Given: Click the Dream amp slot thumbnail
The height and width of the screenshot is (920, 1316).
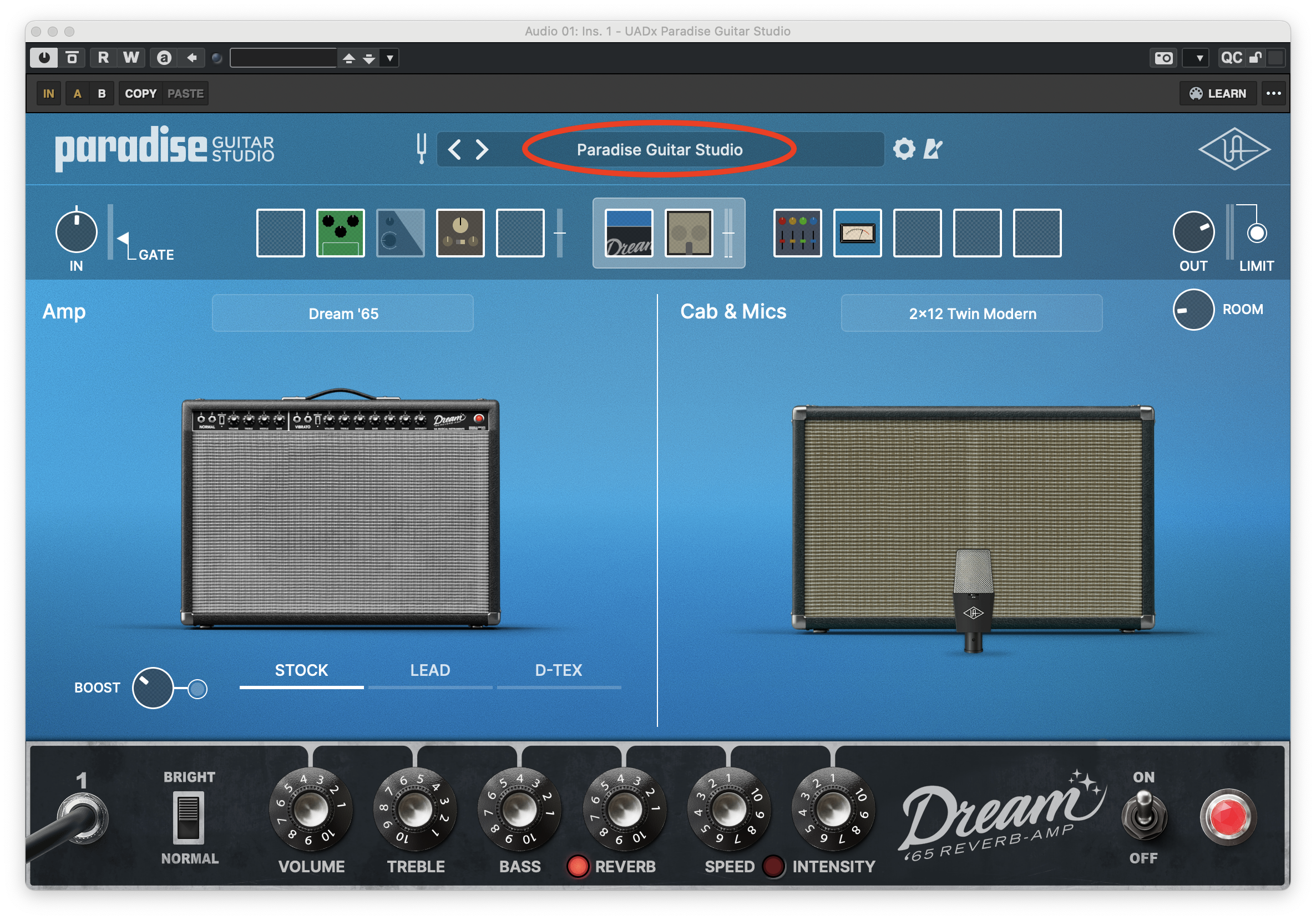Looking at the screenshot, I should coord(629,232).
